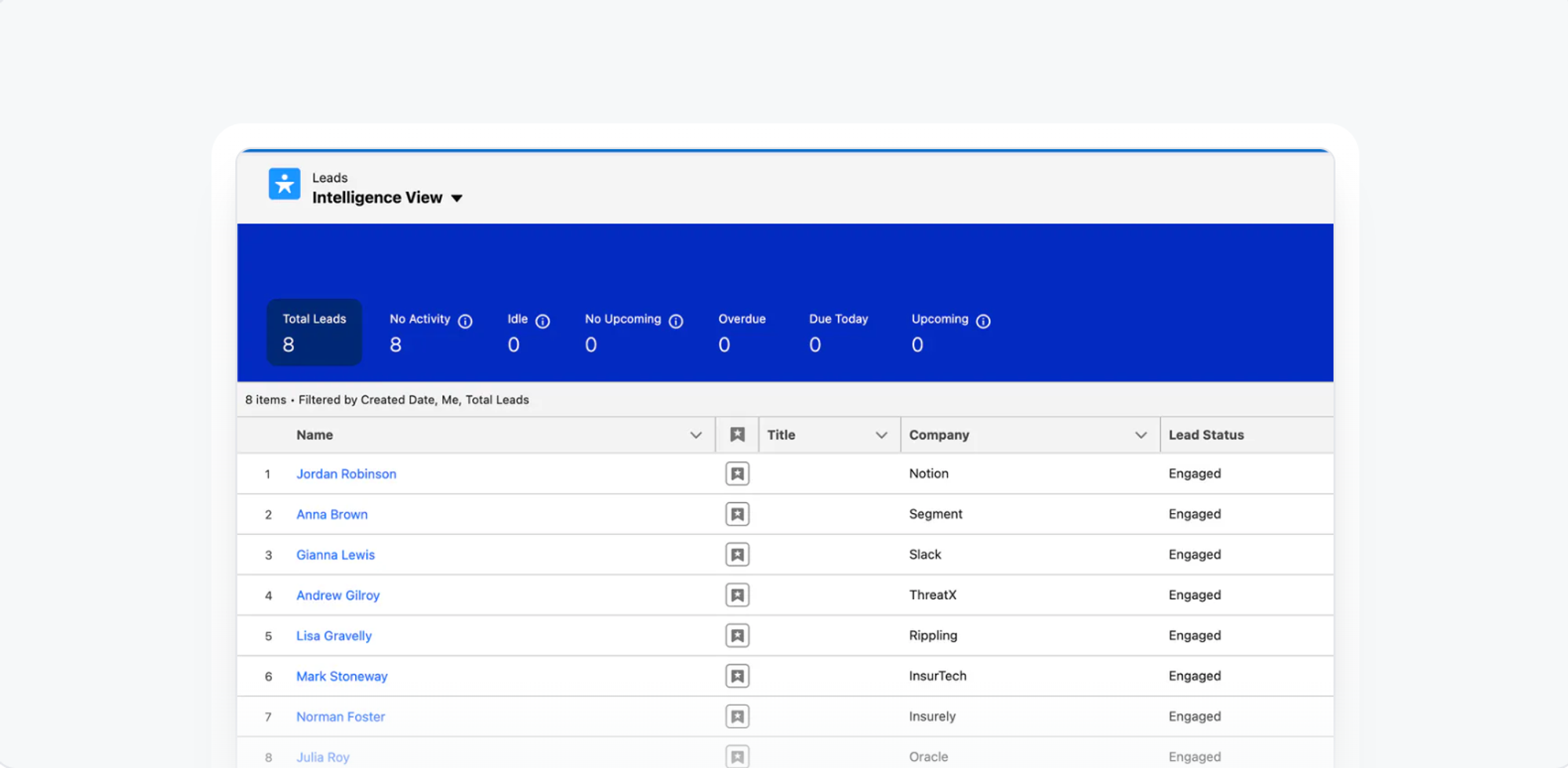Open the Company column menu chevron
The image size is (1568, 768).
[1141, 435]
